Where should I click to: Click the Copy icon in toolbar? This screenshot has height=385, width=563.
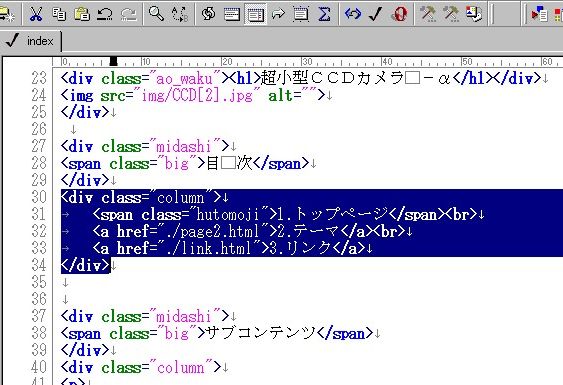(59, 14)
